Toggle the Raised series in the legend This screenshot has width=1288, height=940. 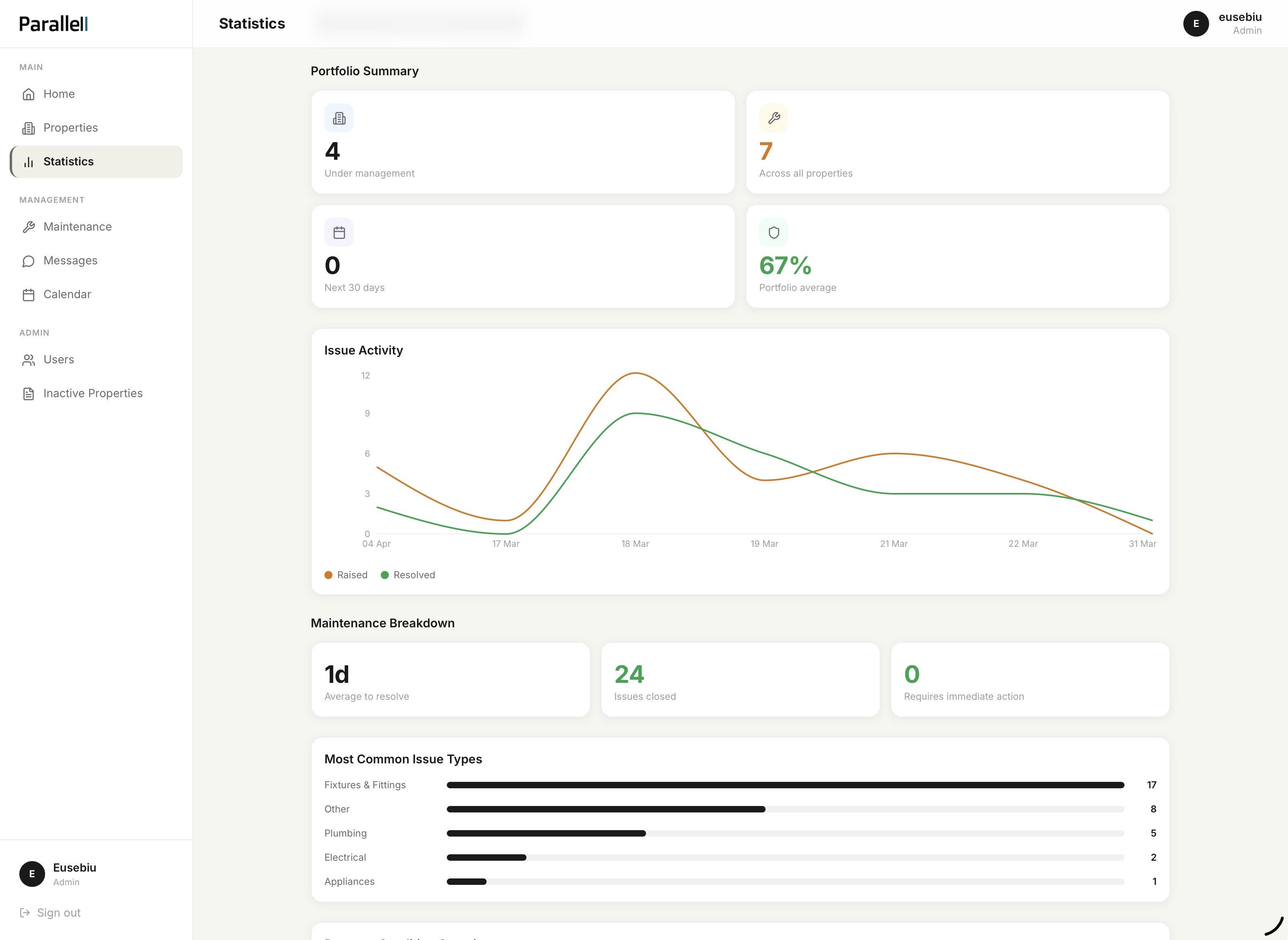[345, 575]
